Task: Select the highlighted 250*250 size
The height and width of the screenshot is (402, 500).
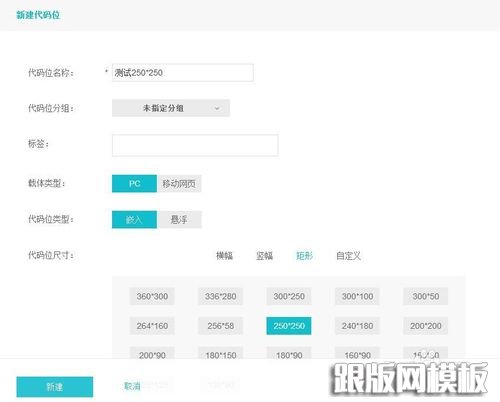Action: point(289,326)
